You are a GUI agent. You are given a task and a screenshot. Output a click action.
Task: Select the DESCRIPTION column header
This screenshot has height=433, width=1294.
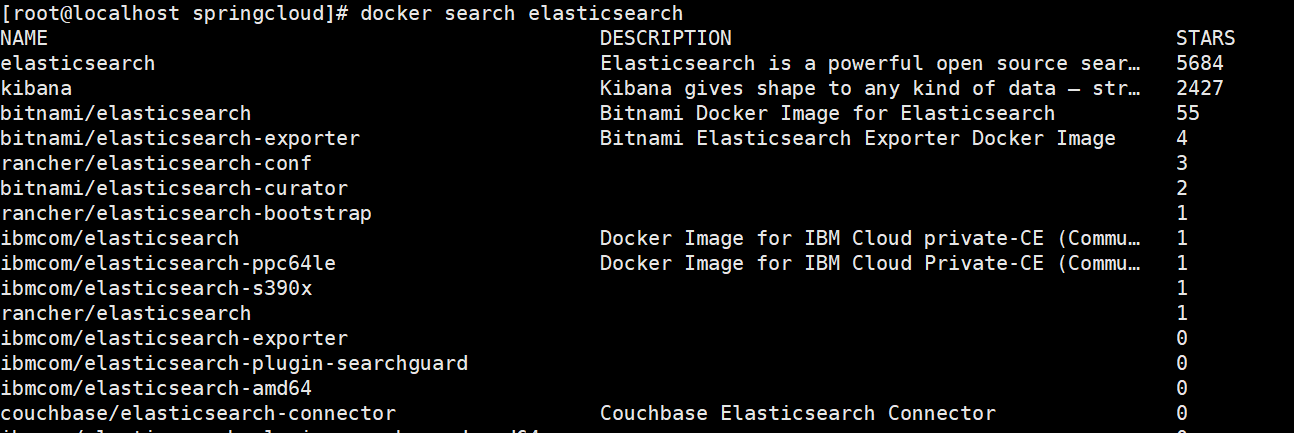(666, 38)
